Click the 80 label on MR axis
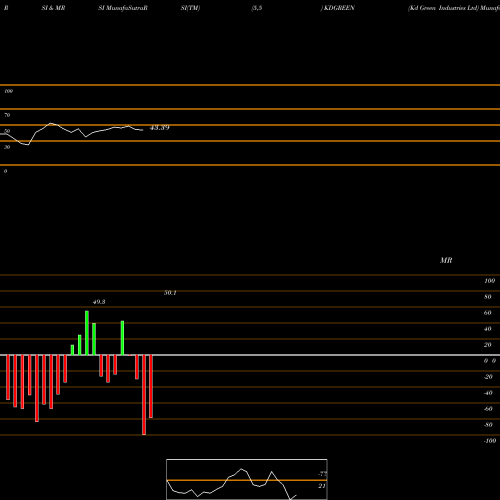500x500 pixels. [488, 297]
